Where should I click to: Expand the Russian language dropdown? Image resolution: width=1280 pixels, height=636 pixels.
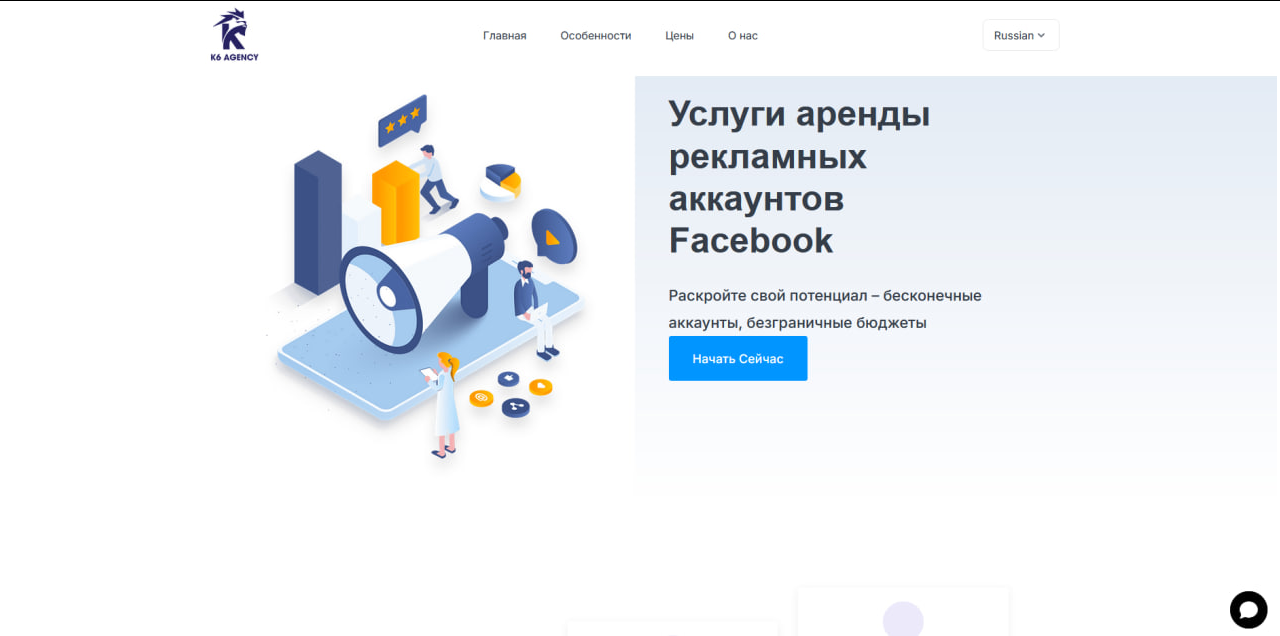point(1020,35)
